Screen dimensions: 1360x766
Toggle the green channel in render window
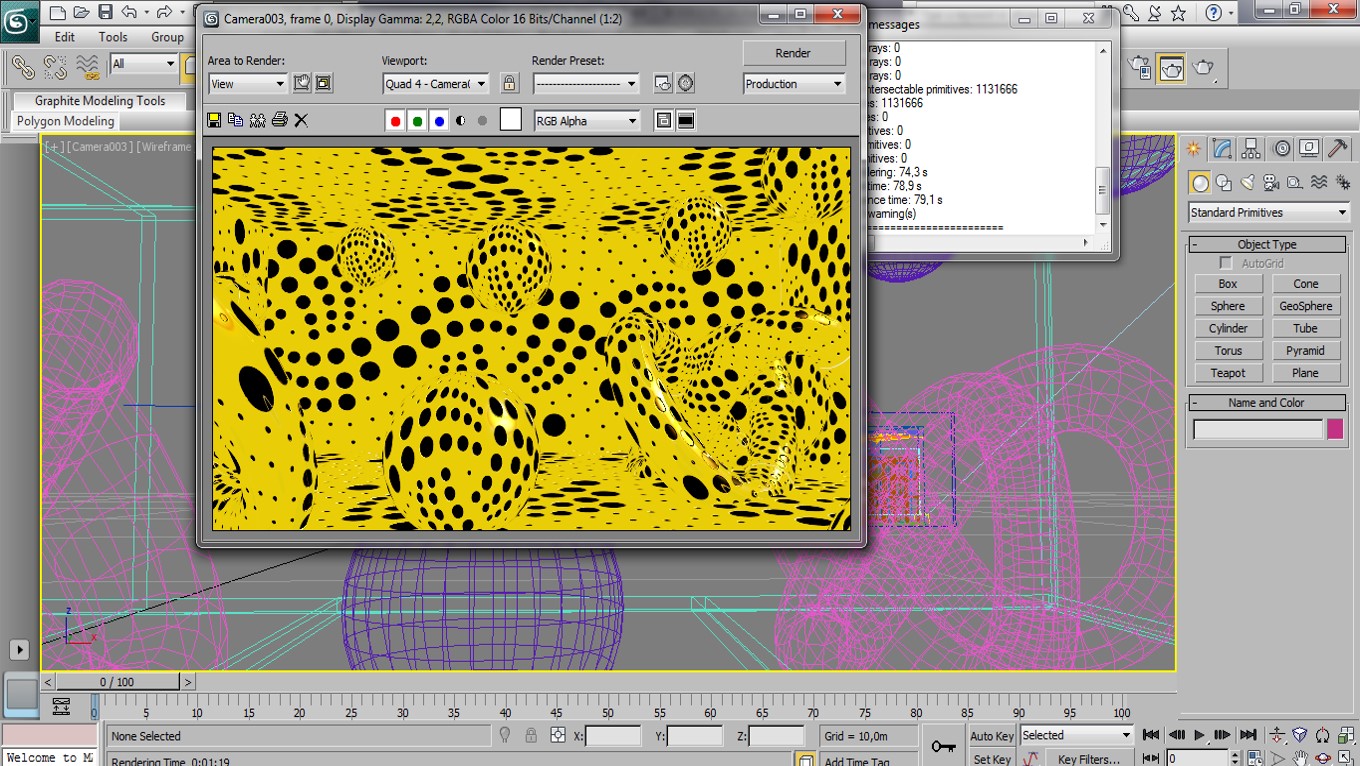pyautogui.click(x=417, y=121)
